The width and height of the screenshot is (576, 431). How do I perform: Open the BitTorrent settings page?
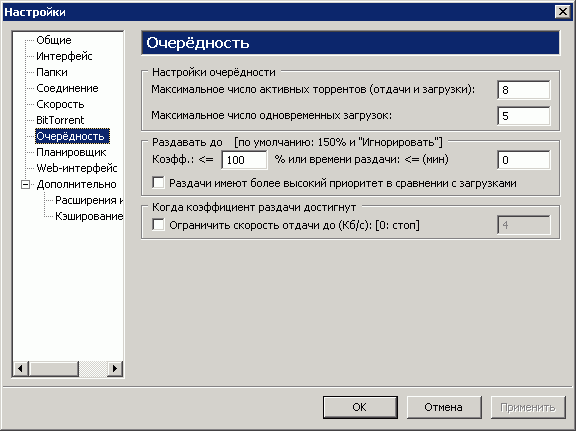[60, 120]
